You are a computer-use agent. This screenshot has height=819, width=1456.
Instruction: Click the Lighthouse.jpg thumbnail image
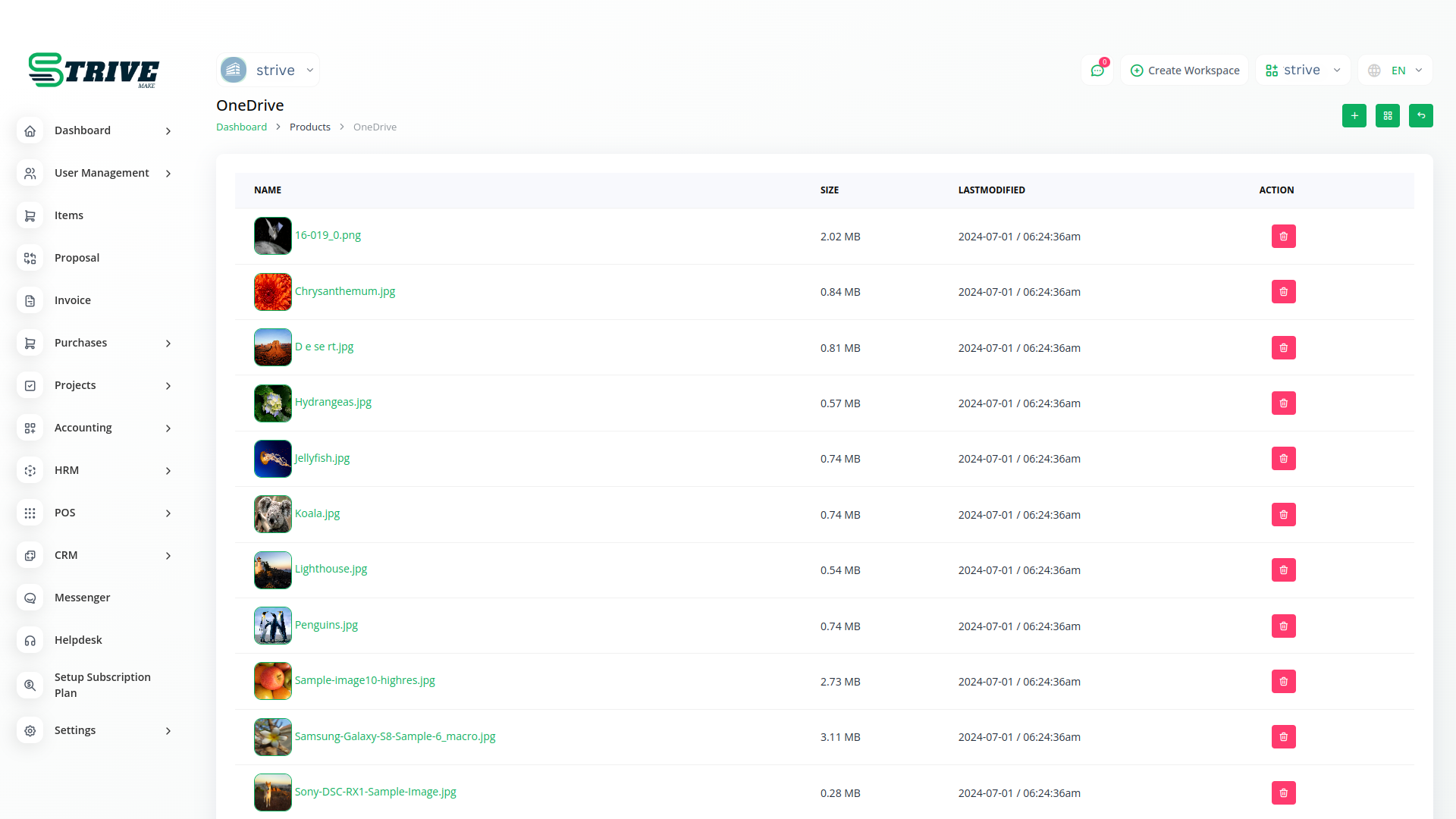(273, 570)
